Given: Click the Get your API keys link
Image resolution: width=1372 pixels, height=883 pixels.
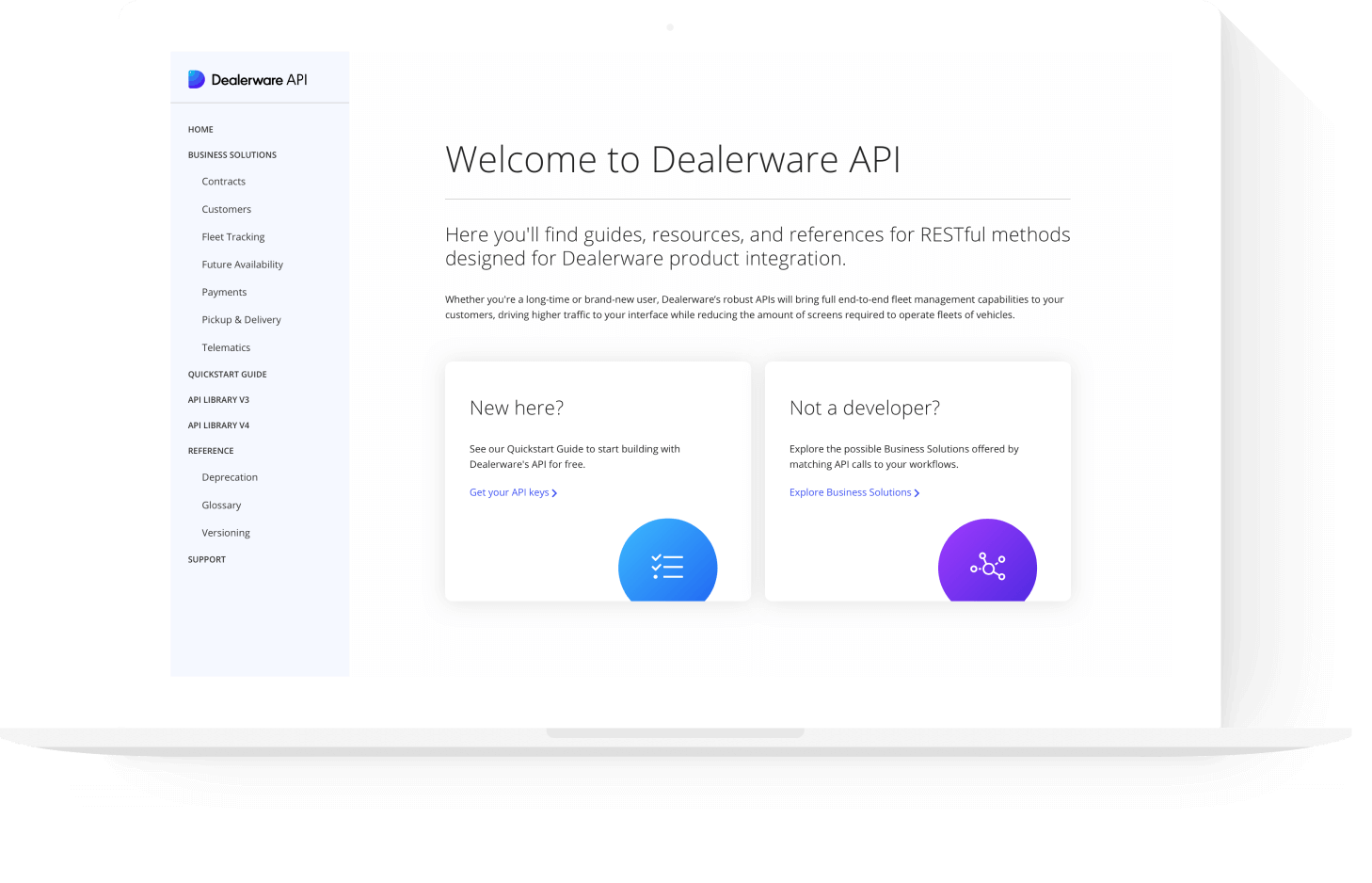Looking at the screenshot, I should [509, 492].
